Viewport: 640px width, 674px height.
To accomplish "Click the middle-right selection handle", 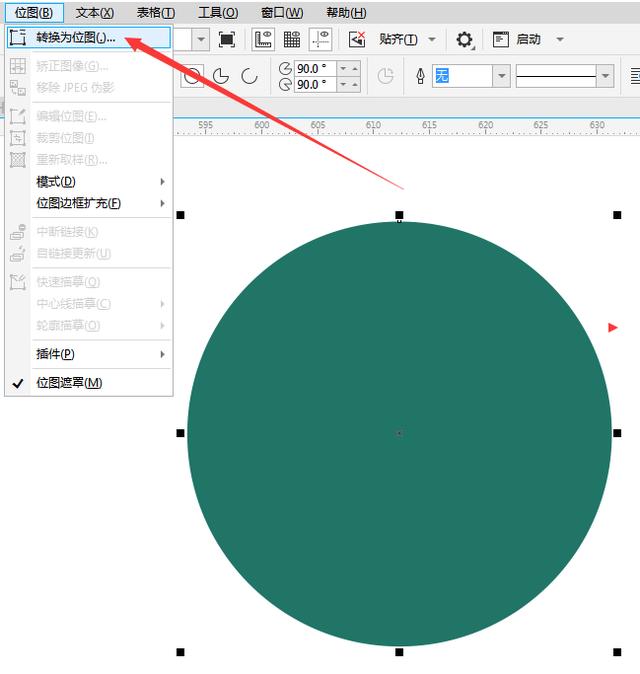I will click(617, 433).
